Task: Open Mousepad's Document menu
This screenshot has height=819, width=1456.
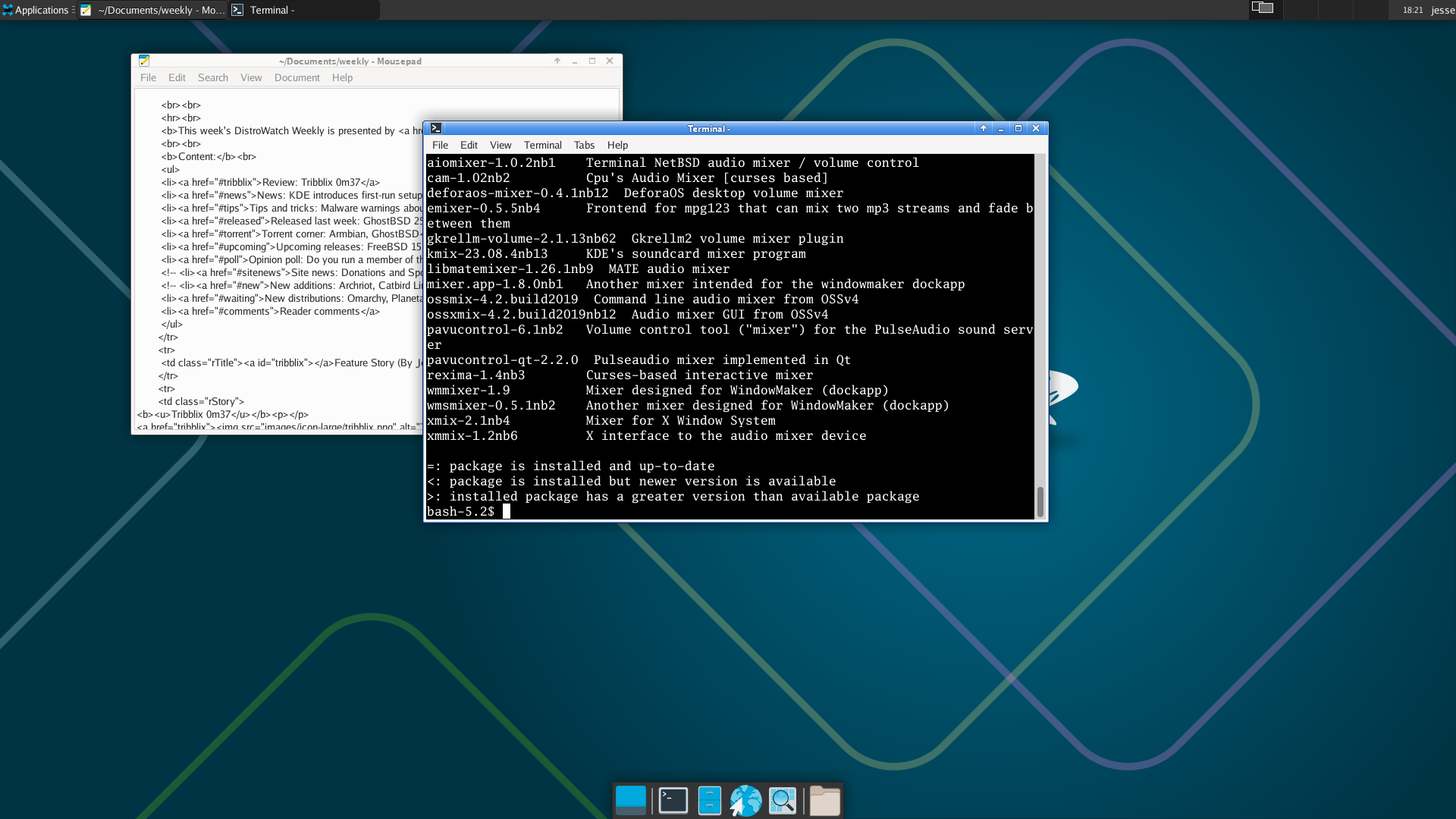Action: [297, 77]
